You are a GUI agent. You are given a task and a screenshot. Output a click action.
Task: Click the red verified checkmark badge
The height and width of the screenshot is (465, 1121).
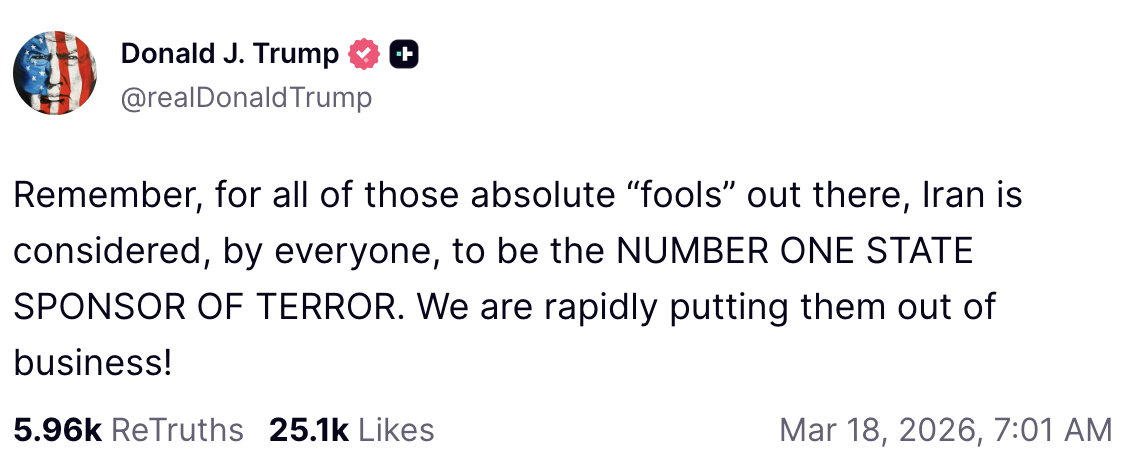[364, 56]
